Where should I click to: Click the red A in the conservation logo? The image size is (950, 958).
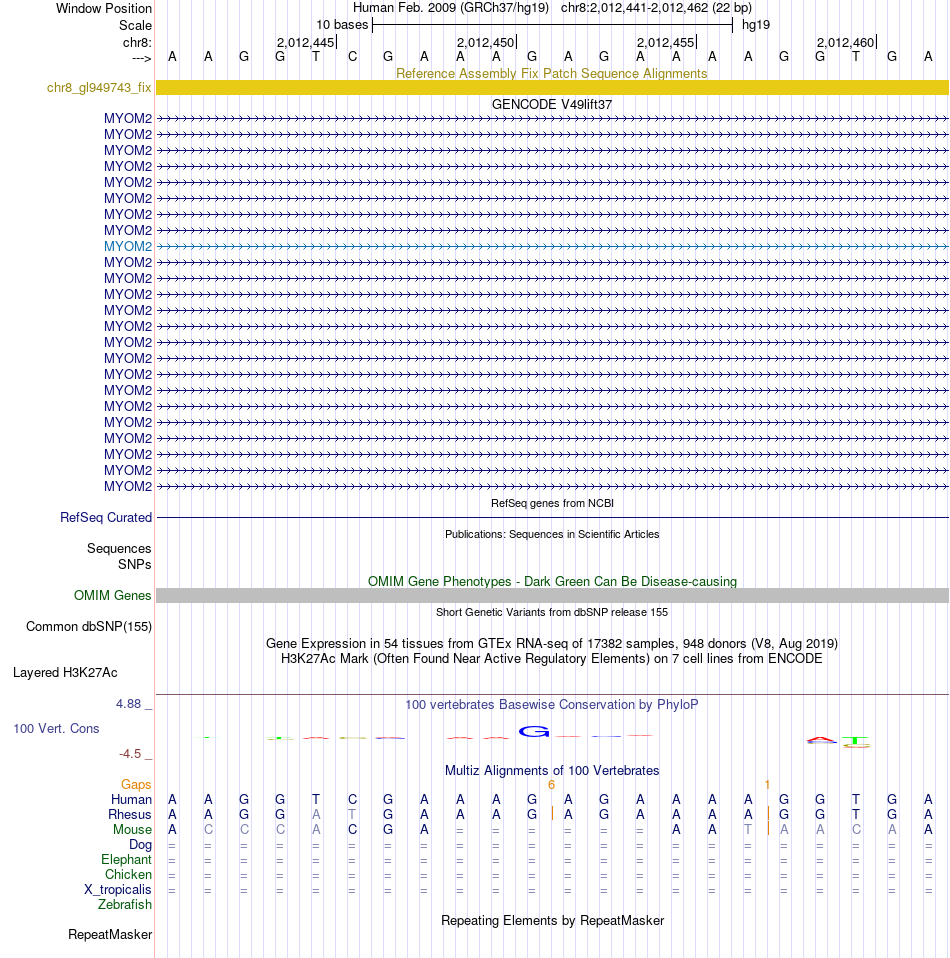coord(822,740)
